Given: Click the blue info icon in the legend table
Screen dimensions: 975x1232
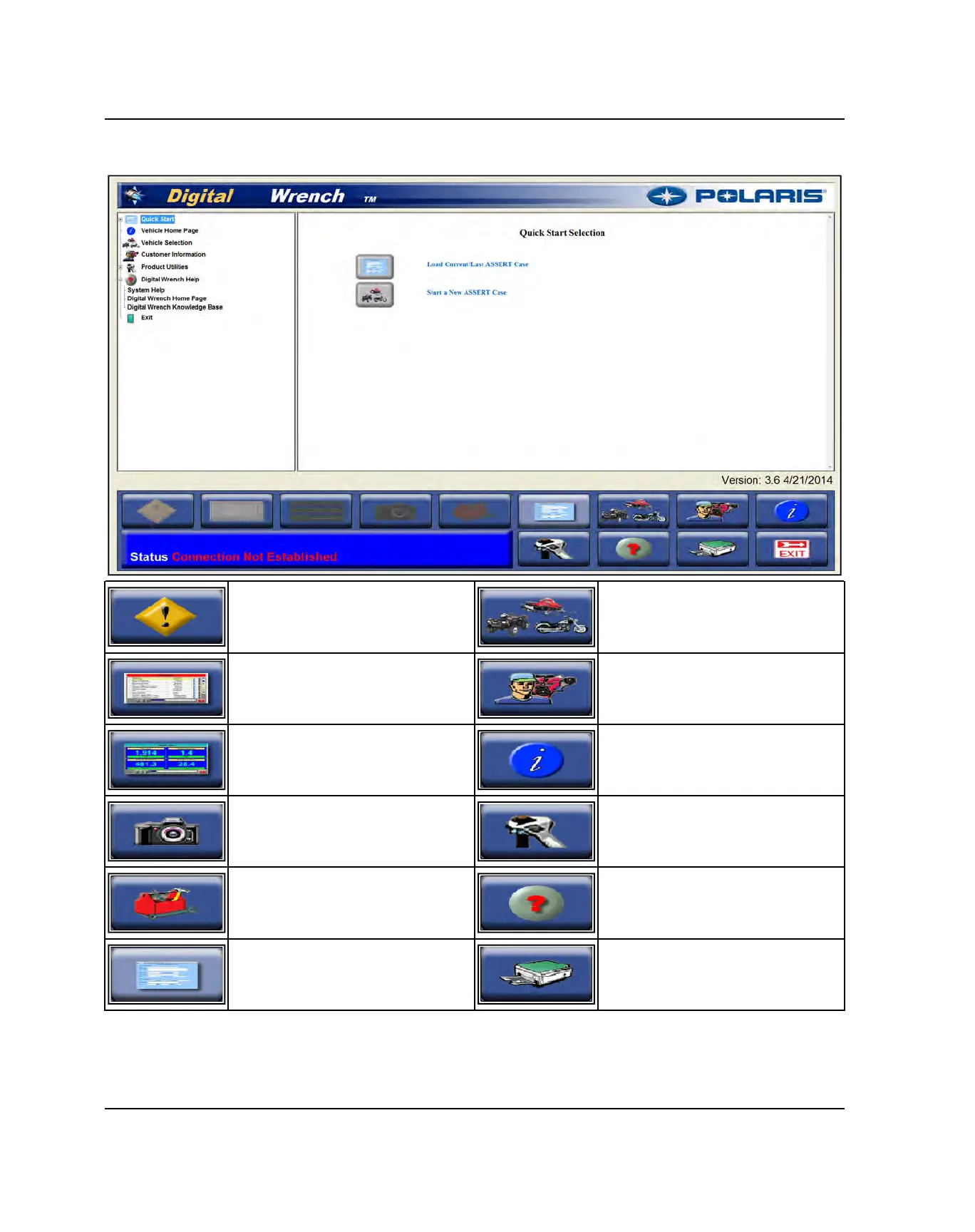Looking at the screenshot, I should (x=537, y=759).
